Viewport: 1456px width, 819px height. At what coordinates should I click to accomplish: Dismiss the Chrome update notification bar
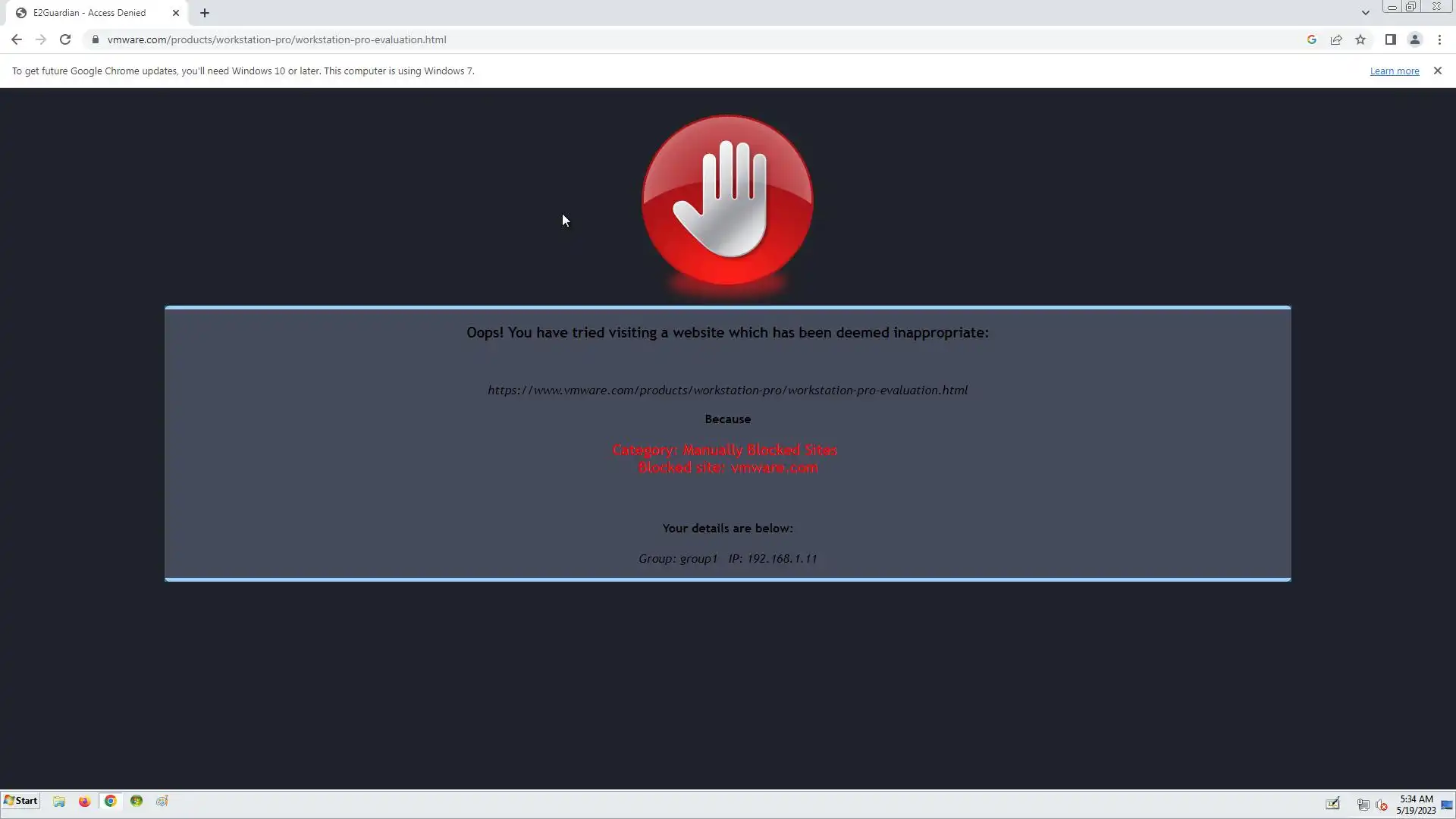click(x=1437, y=71)
